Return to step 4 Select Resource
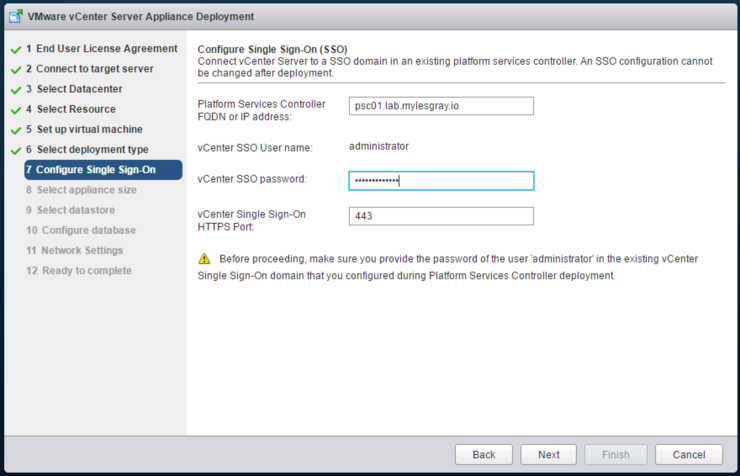The height and width of the screenshot is (476, 740). coord(71,109)
